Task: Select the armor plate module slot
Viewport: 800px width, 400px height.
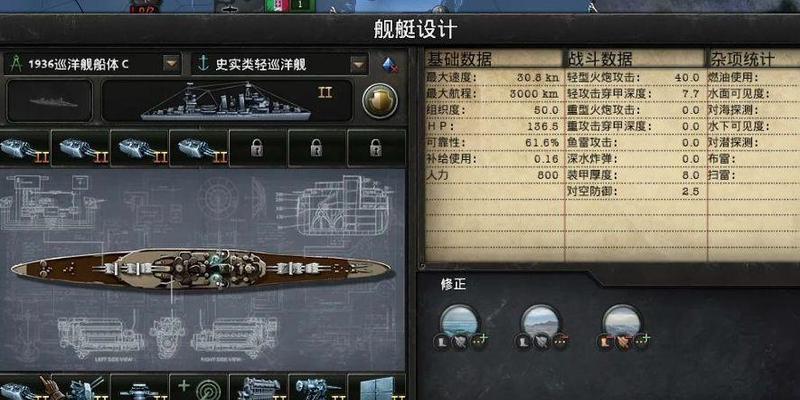Action: (376, 388)
